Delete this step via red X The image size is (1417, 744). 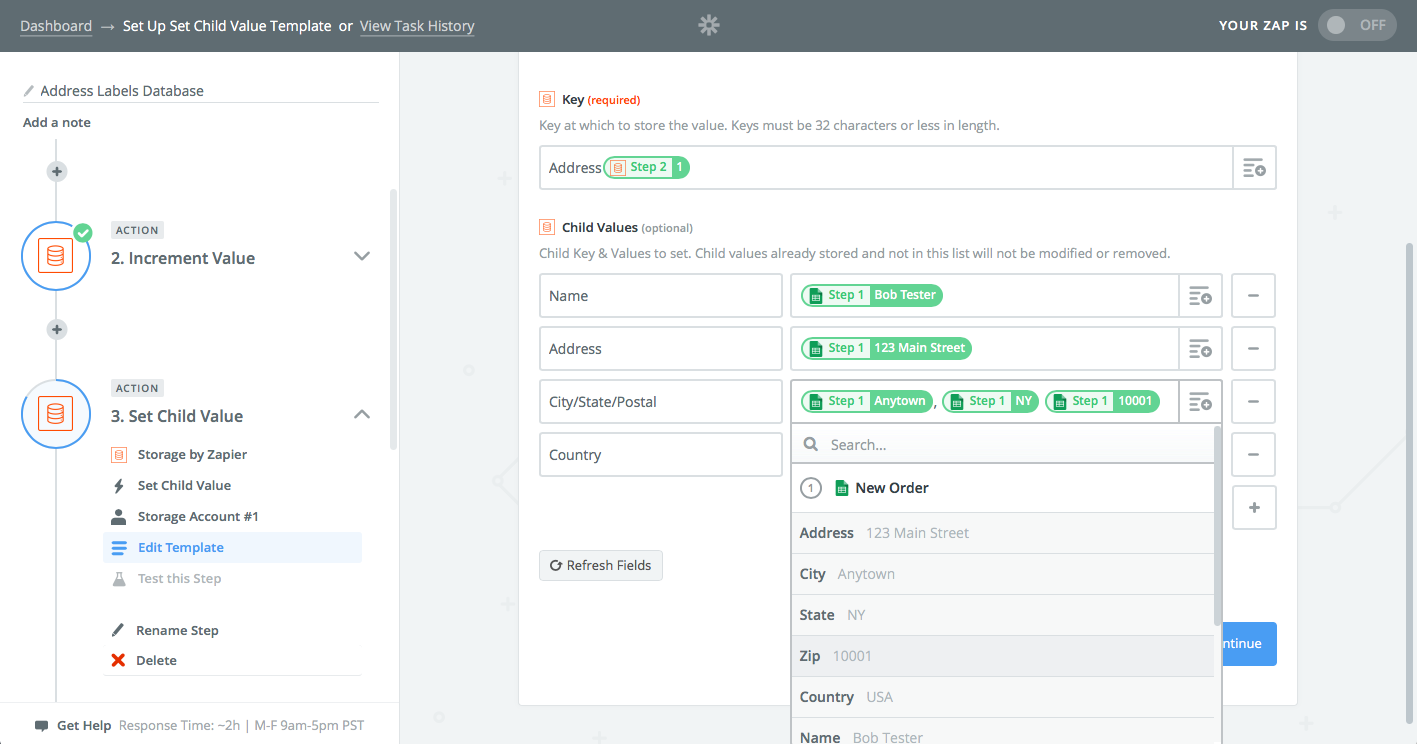118,661
